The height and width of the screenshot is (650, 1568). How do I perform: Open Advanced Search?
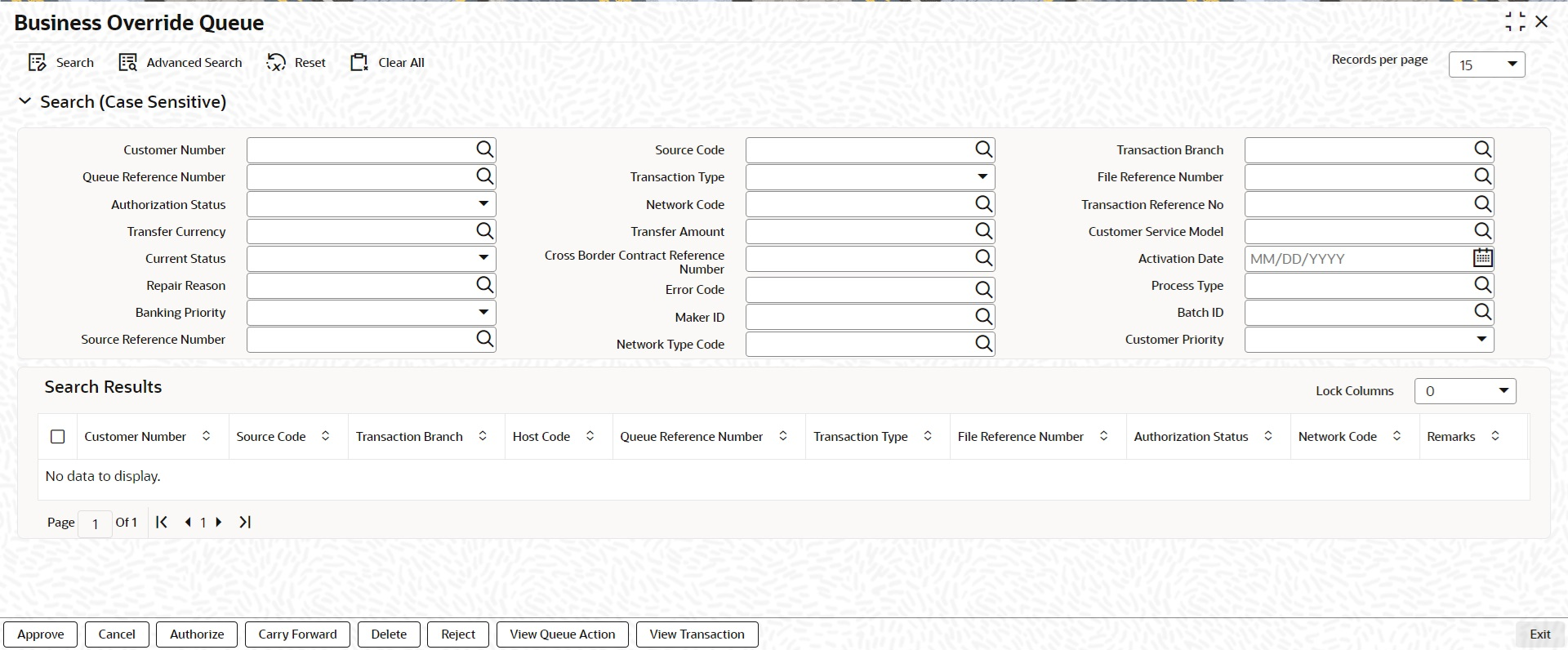(x=180, y=63)
